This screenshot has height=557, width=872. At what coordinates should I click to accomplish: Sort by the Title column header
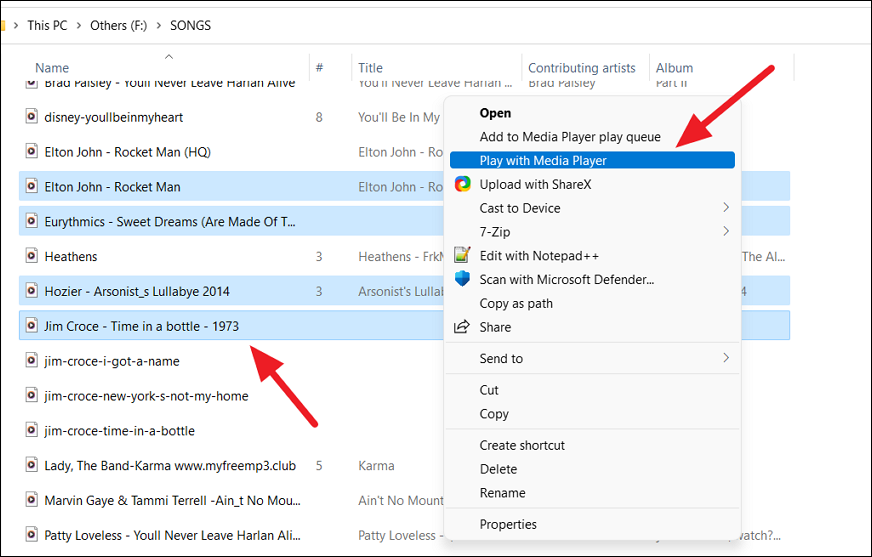click(370, 68)
